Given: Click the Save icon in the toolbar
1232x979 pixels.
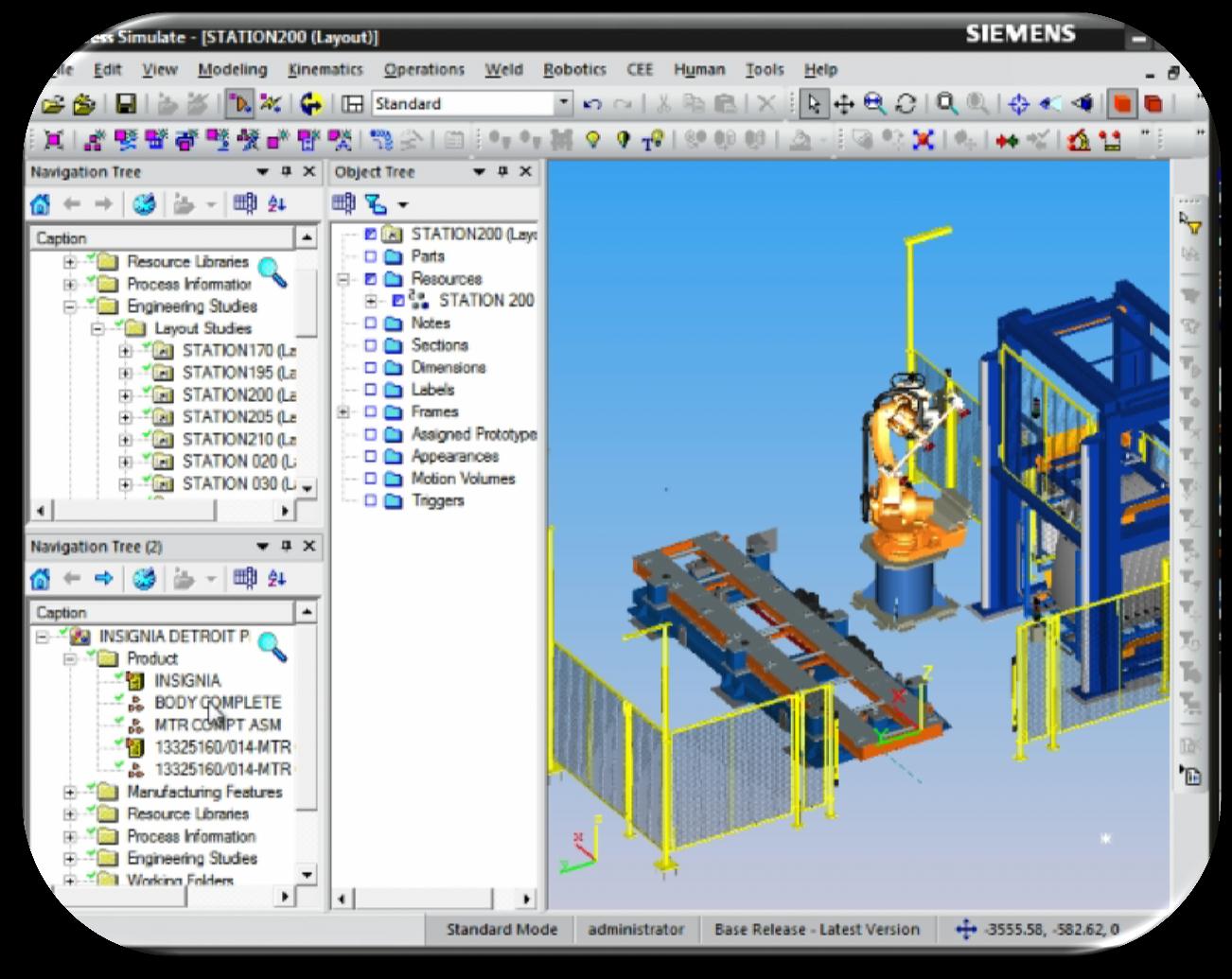Looking at the screenshot, I should (126, 103).
